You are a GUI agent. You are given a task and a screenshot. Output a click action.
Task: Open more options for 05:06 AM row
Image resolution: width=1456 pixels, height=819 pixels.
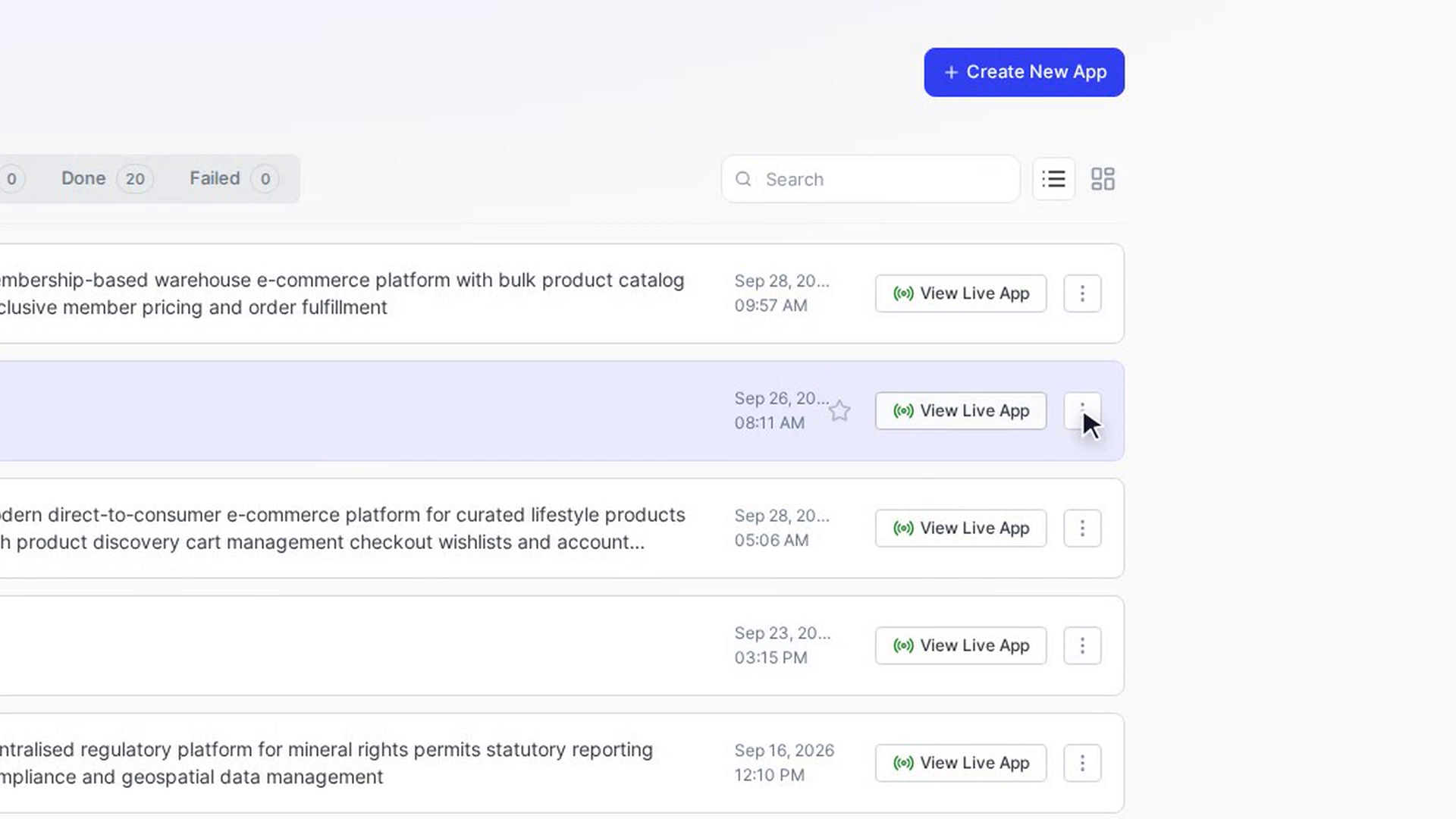click(1082, 529)
